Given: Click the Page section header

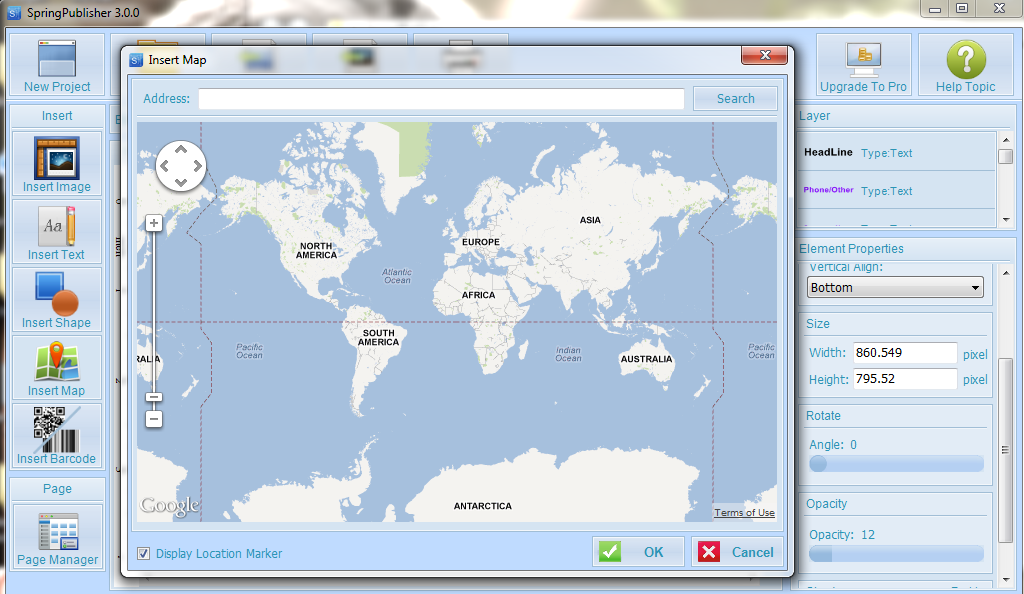Looking at the screenshot, I should pos(57,488).
